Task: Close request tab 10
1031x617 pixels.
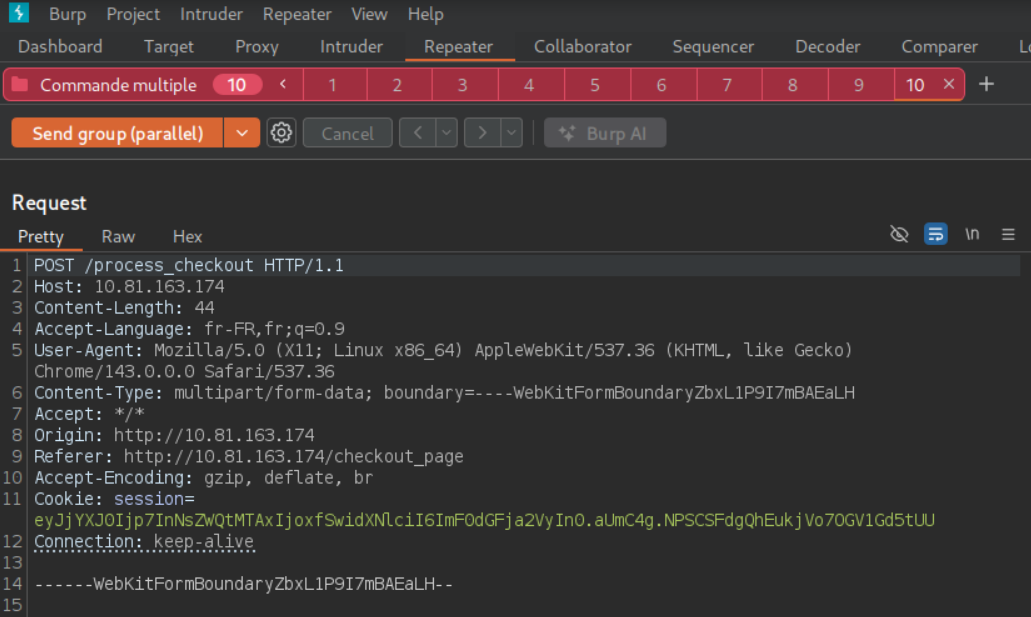Action: tap(949, 84)
